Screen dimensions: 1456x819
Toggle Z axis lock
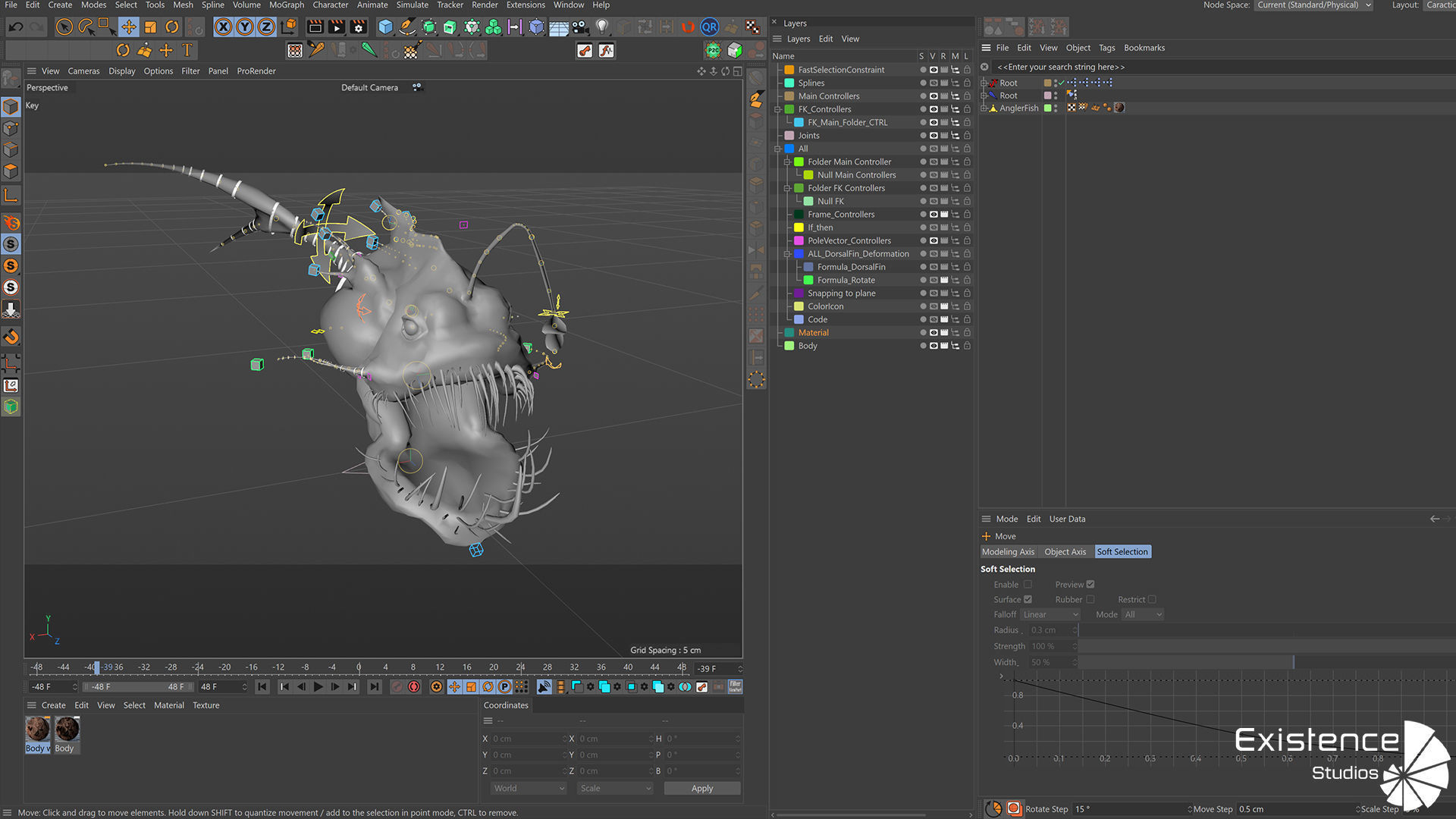pyautogui.click(x=266, y=28)
